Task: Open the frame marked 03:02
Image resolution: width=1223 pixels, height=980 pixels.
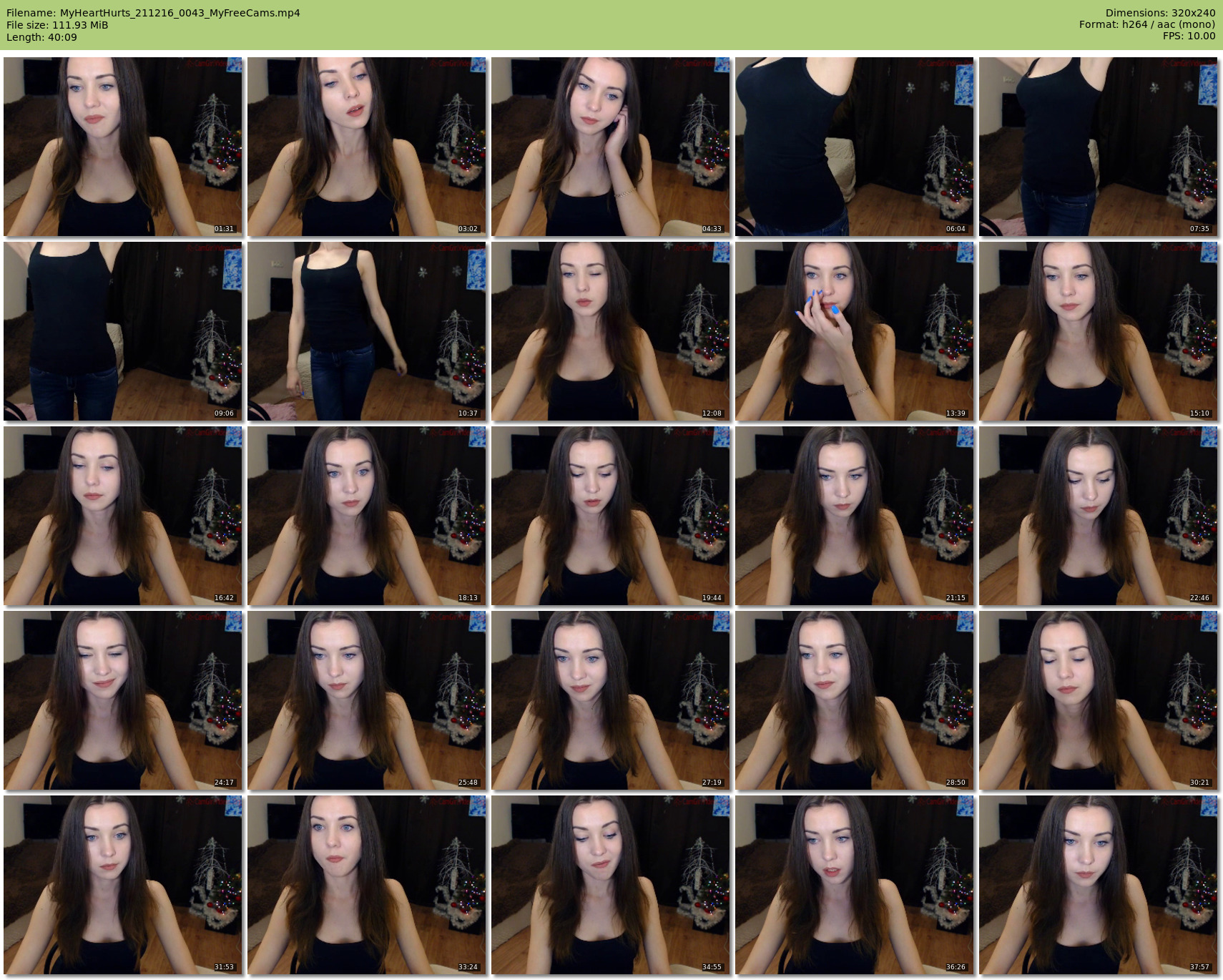Action: (x=367, y=147)
